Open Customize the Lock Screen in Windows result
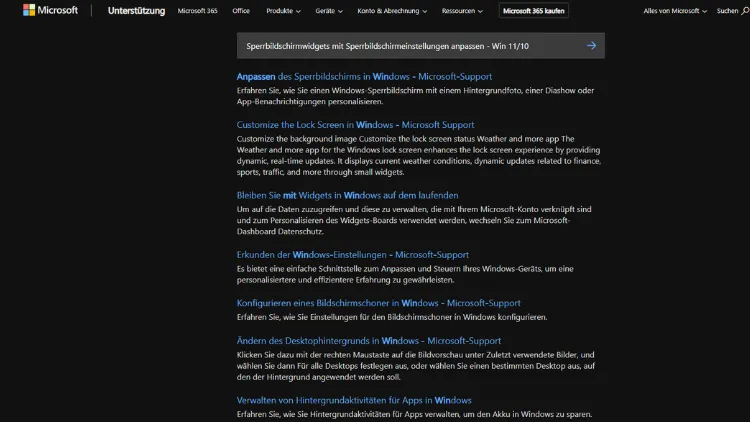This screenshot has height=422, width=750. 355,125
